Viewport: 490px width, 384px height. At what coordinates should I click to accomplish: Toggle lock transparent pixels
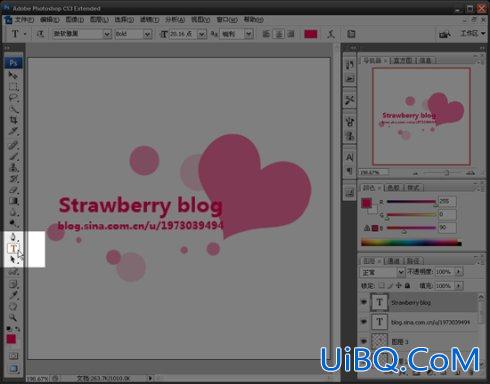click(381, 285)
